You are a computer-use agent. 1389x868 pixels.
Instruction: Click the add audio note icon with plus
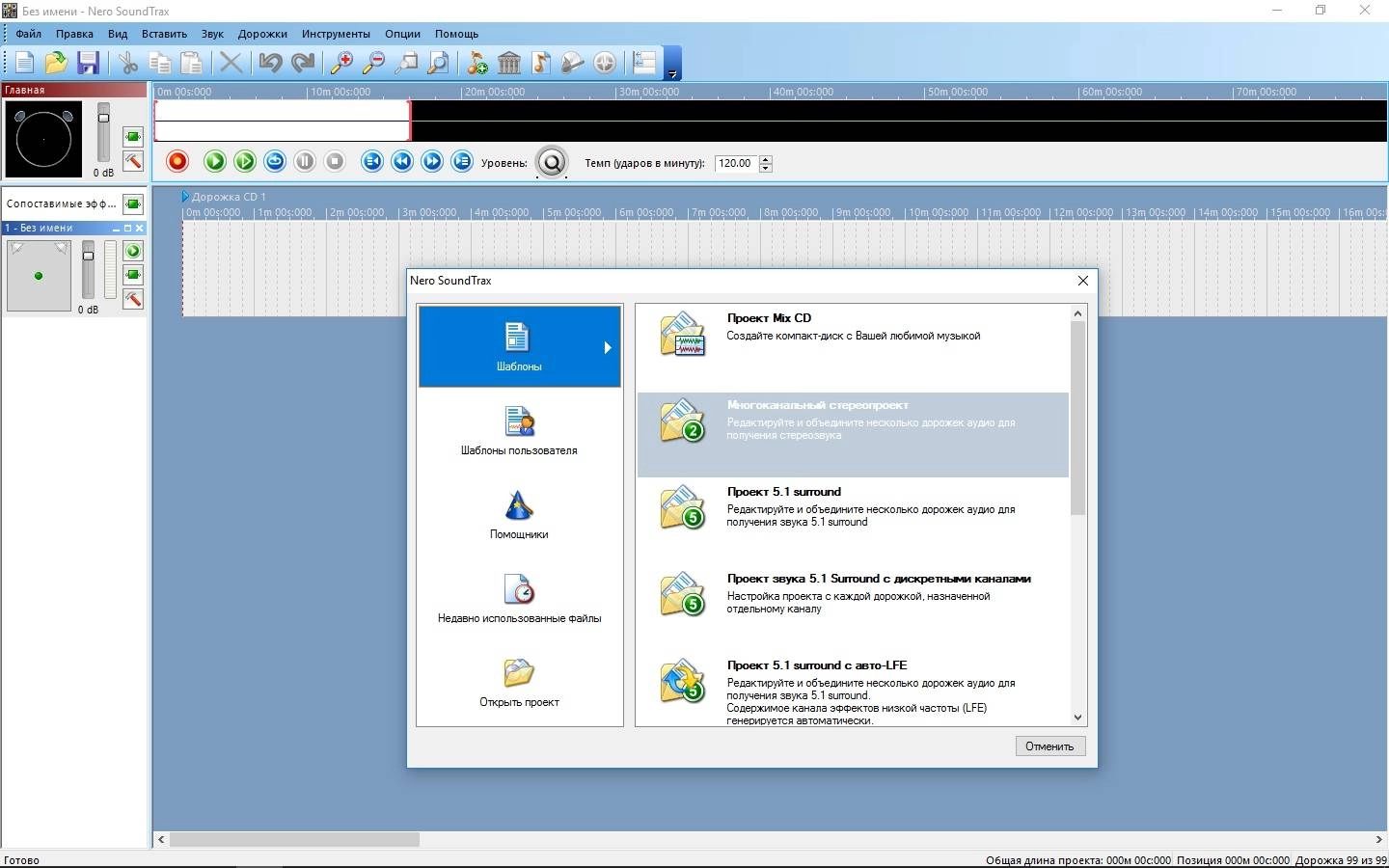coord(477,64)
